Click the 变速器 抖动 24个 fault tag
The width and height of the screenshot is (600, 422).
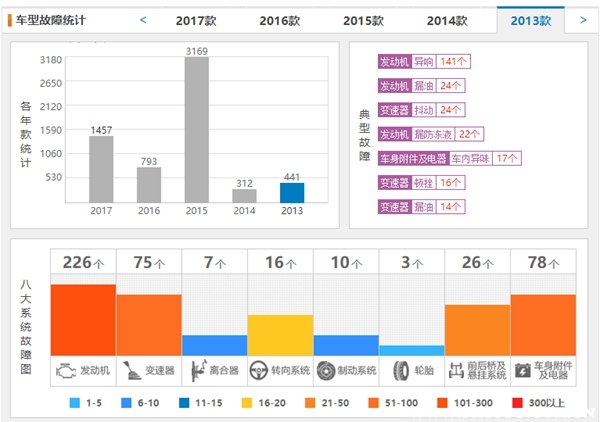[420, 110]
